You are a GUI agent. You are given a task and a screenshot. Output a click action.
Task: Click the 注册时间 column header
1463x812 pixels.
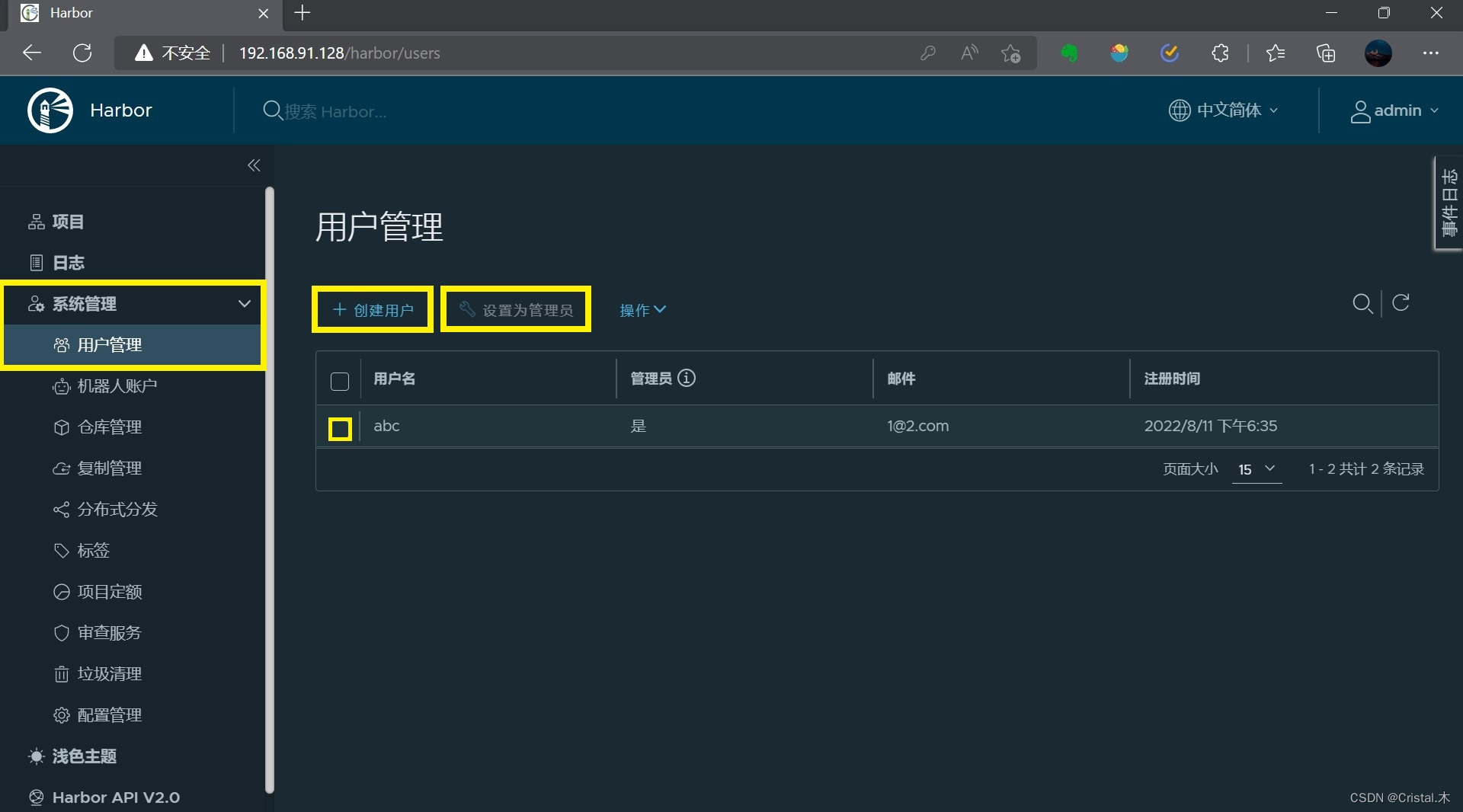click(x=1172, y=379)
